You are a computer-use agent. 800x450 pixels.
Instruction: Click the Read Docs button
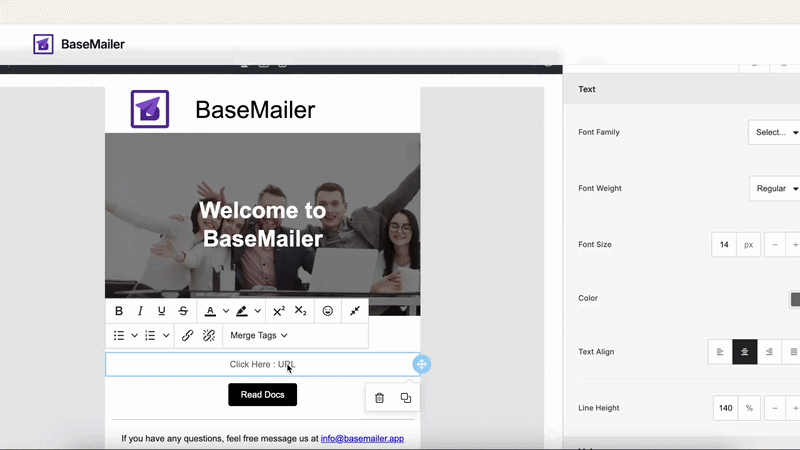[262, 394]
